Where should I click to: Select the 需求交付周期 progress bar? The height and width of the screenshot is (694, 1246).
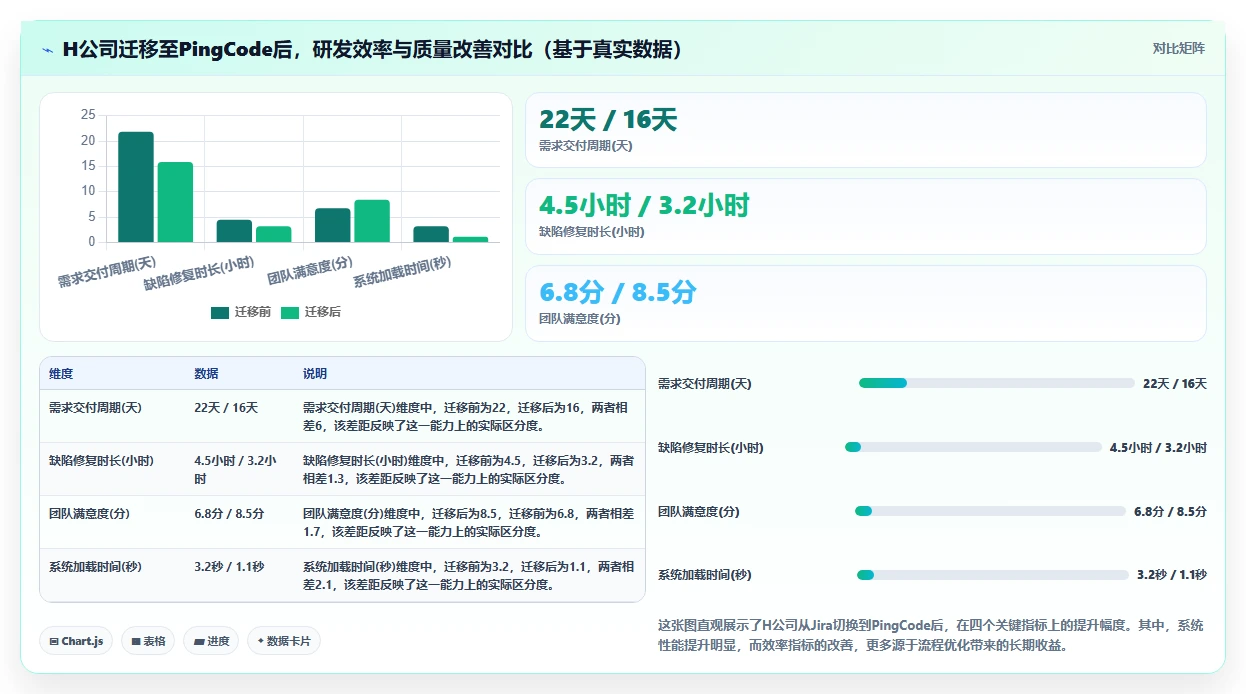pyautogui.click(x=997, y=383)
